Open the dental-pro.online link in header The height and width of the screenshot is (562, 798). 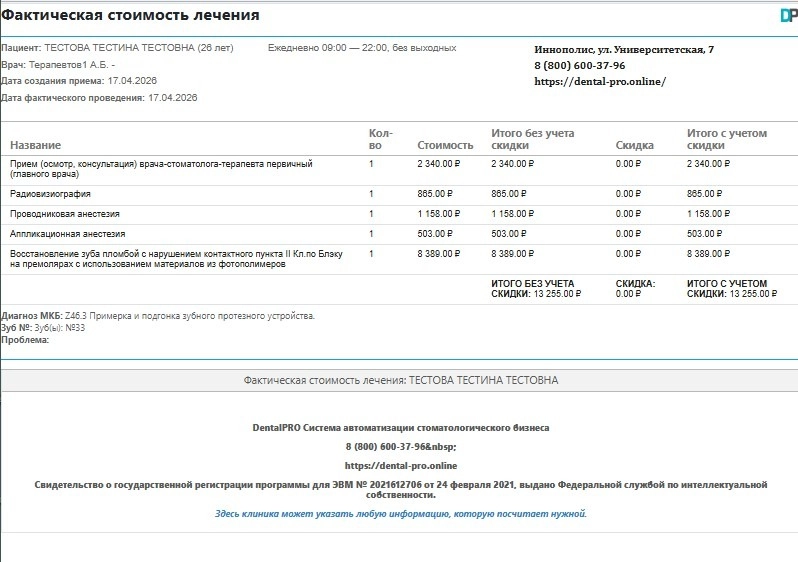[x=599, y=82]
